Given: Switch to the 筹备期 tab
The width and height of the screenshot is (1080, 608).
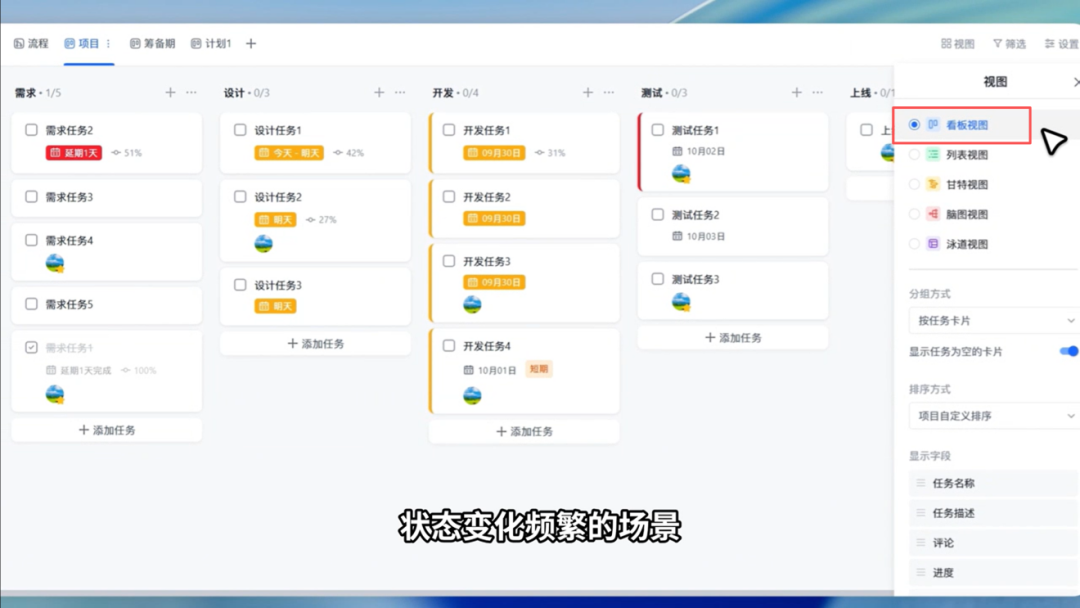Looking at the screenshot, I should (152, 43).
